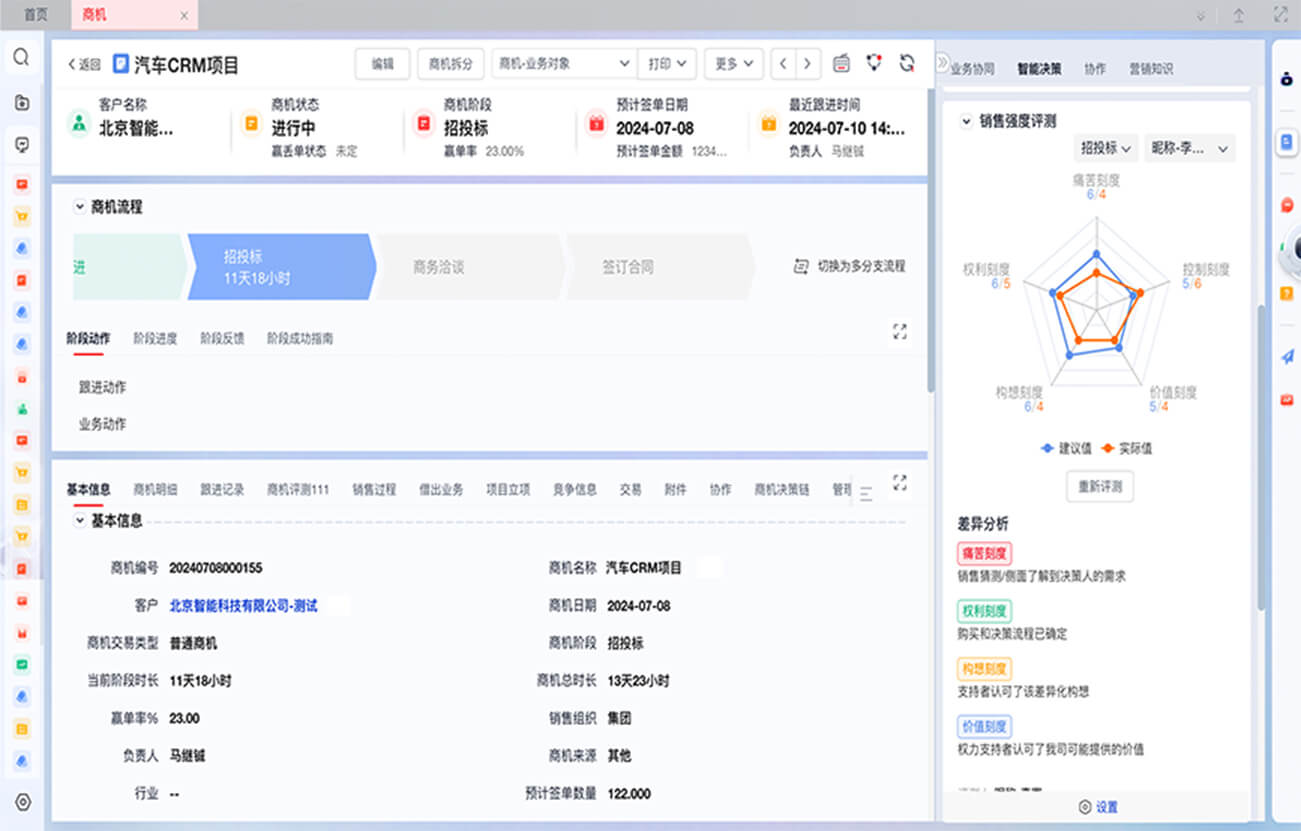Viewport: 1301px width, 831px height.
Task: Expand 商机流程 panel to fullscreen
Action: [899, 331]
